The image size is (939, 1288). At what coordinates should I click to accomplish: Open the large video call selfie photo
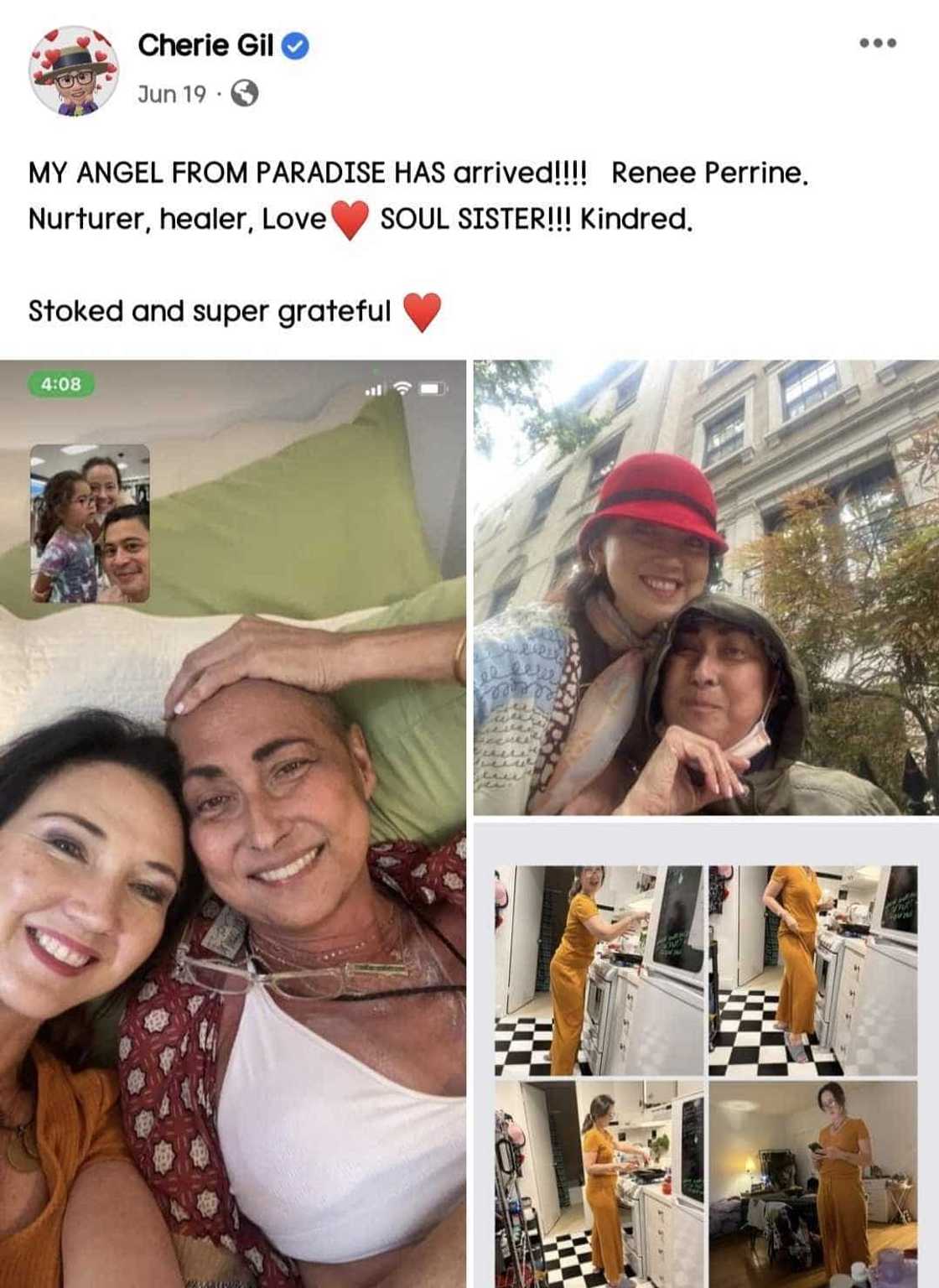point(233,823)
